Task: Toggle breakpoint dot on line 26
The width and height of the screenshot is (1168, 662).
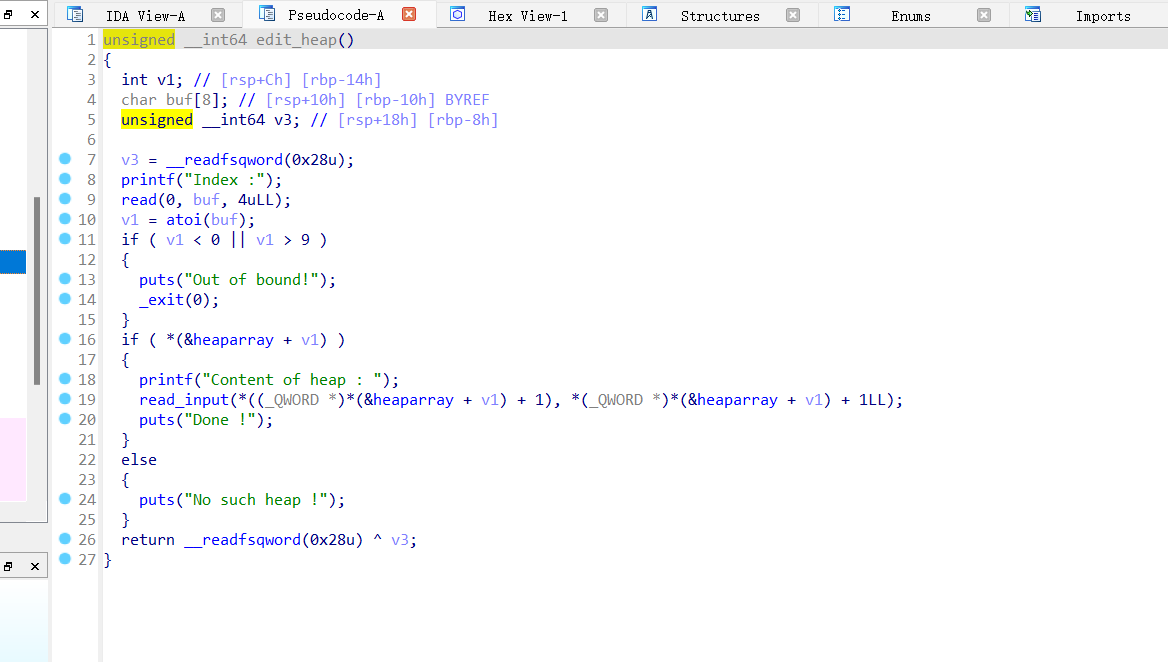Action: [65, 539]
